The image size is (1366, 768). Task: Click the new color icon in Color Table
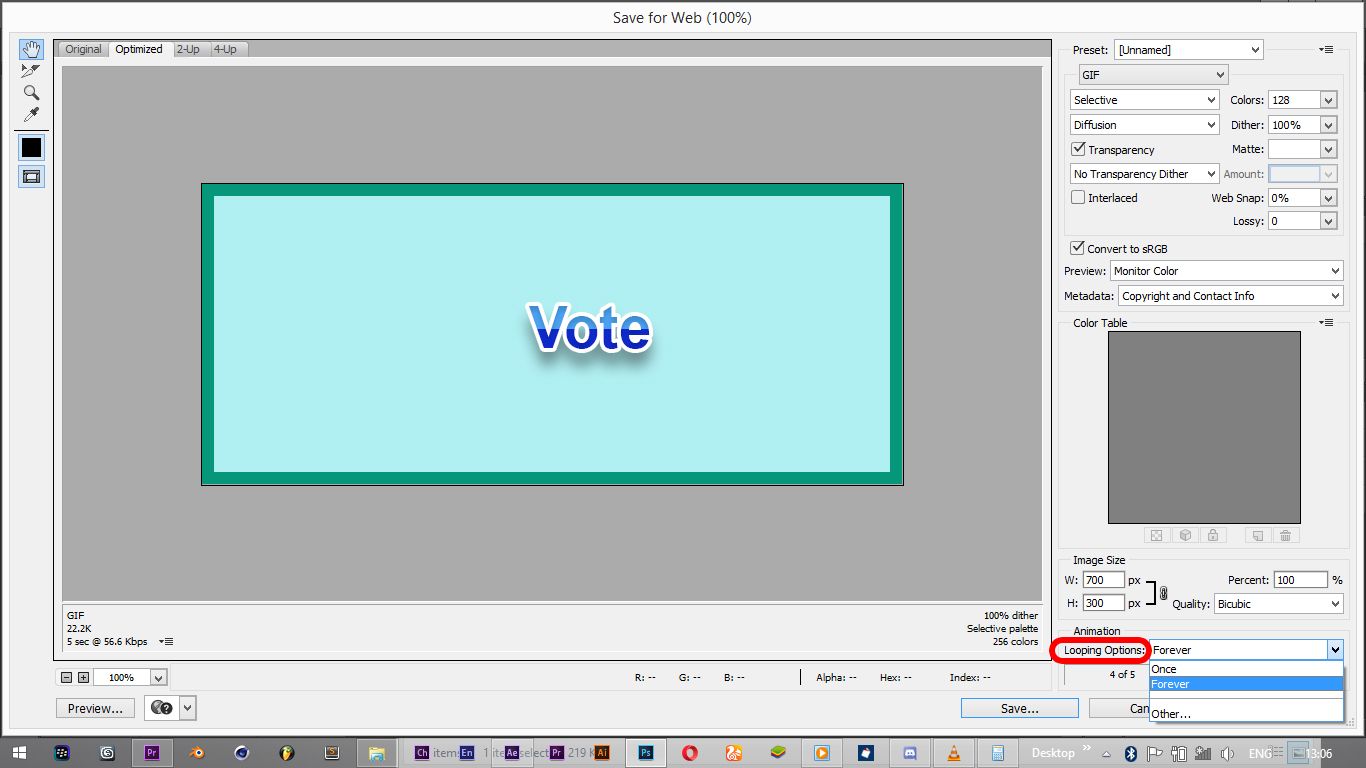(1259, 536)
